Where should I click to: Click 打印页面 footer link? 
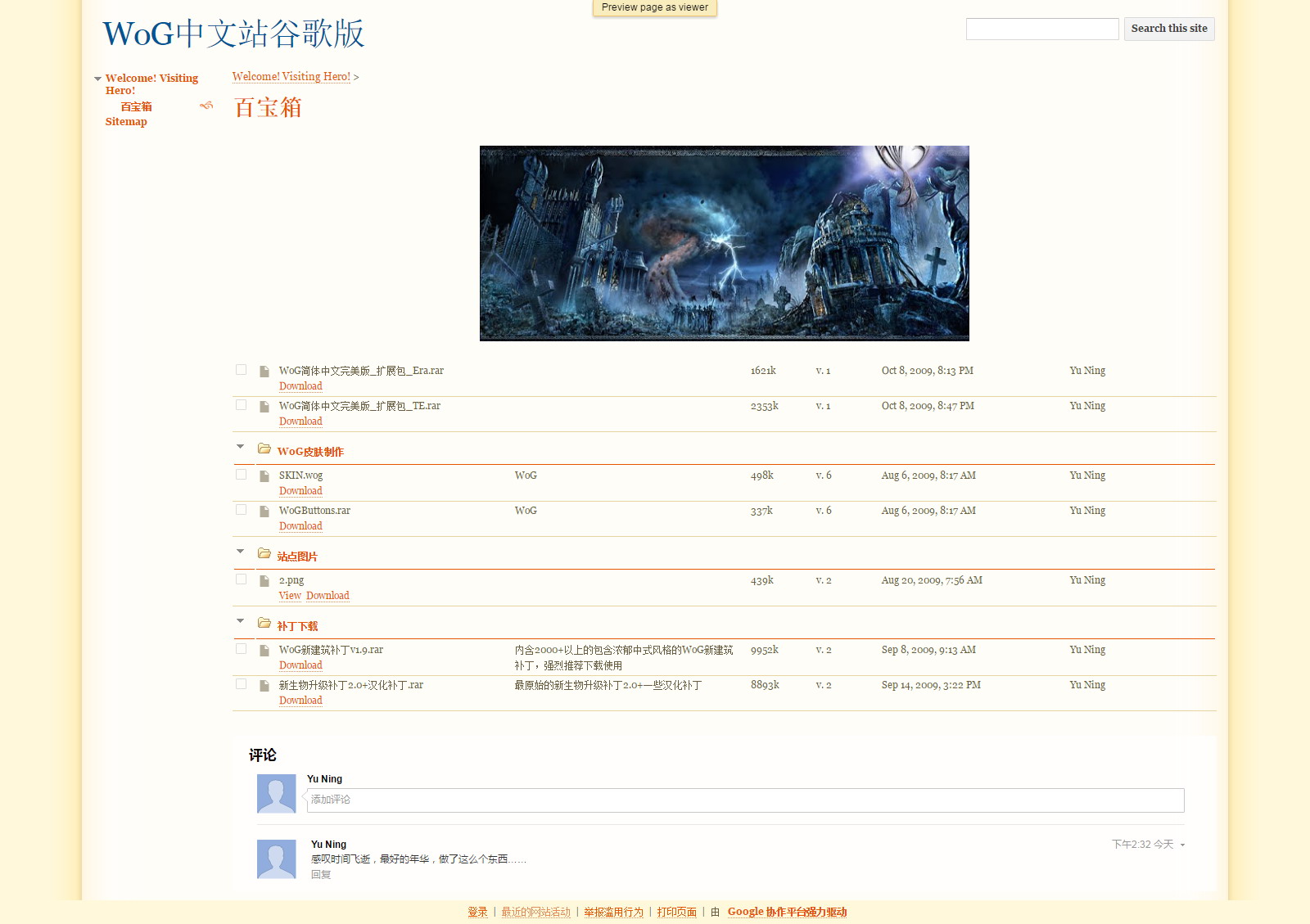point(676,912)
